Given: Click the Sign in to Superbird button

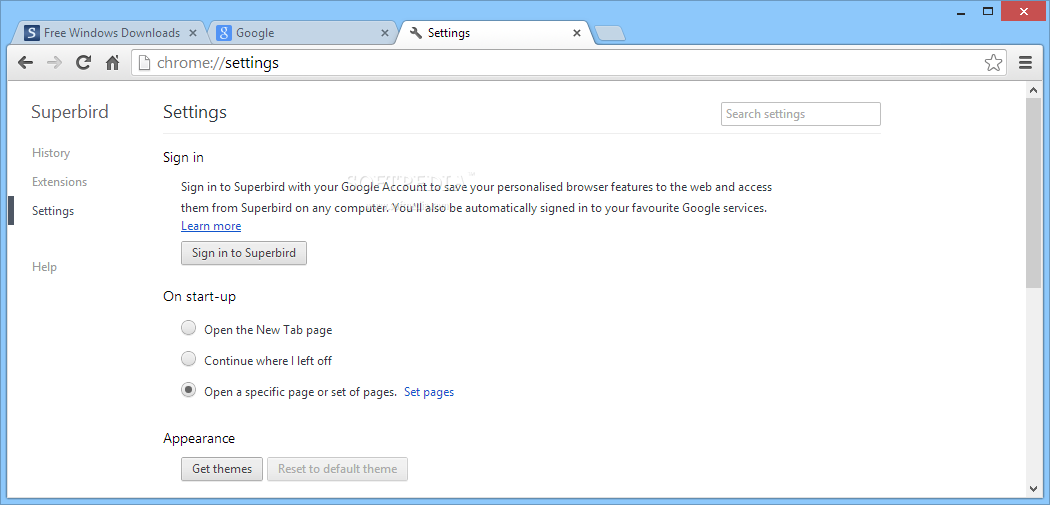Looking at the screenshot, I should tap(244, 253).
